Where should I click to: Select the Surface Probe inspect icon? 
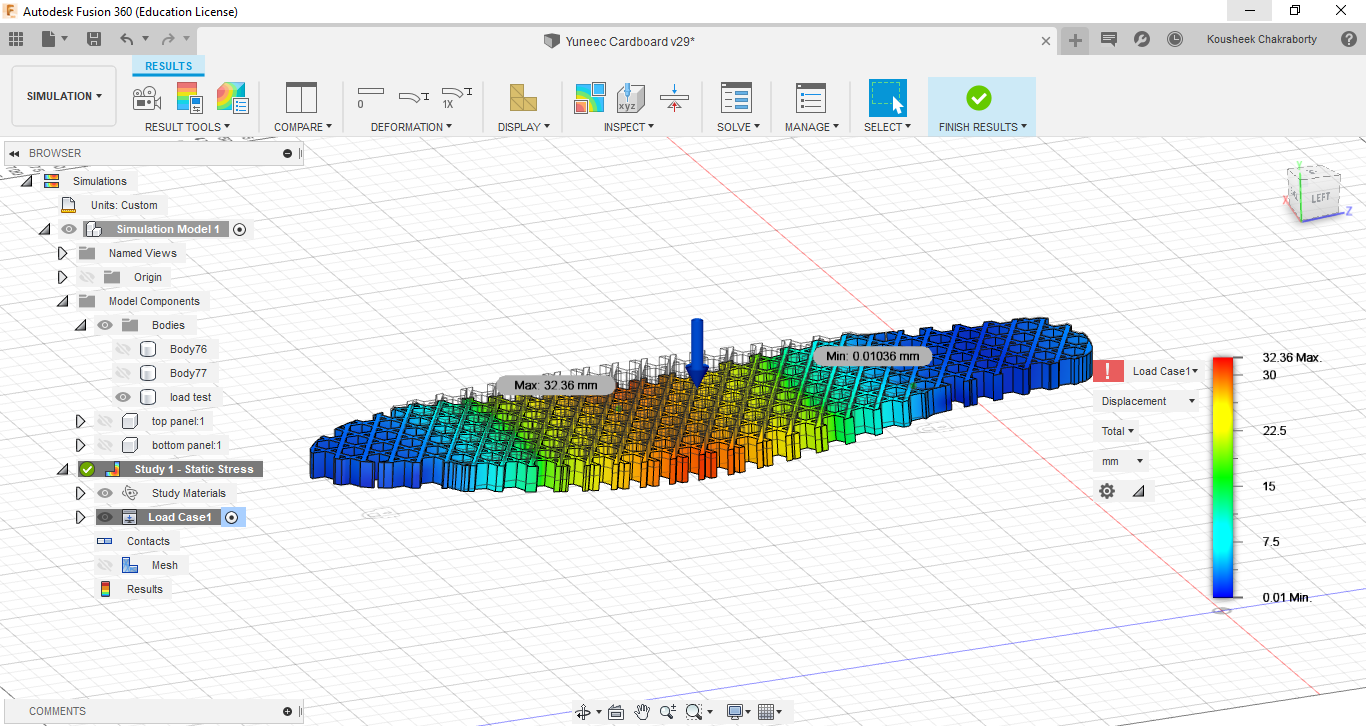(629, 98)
